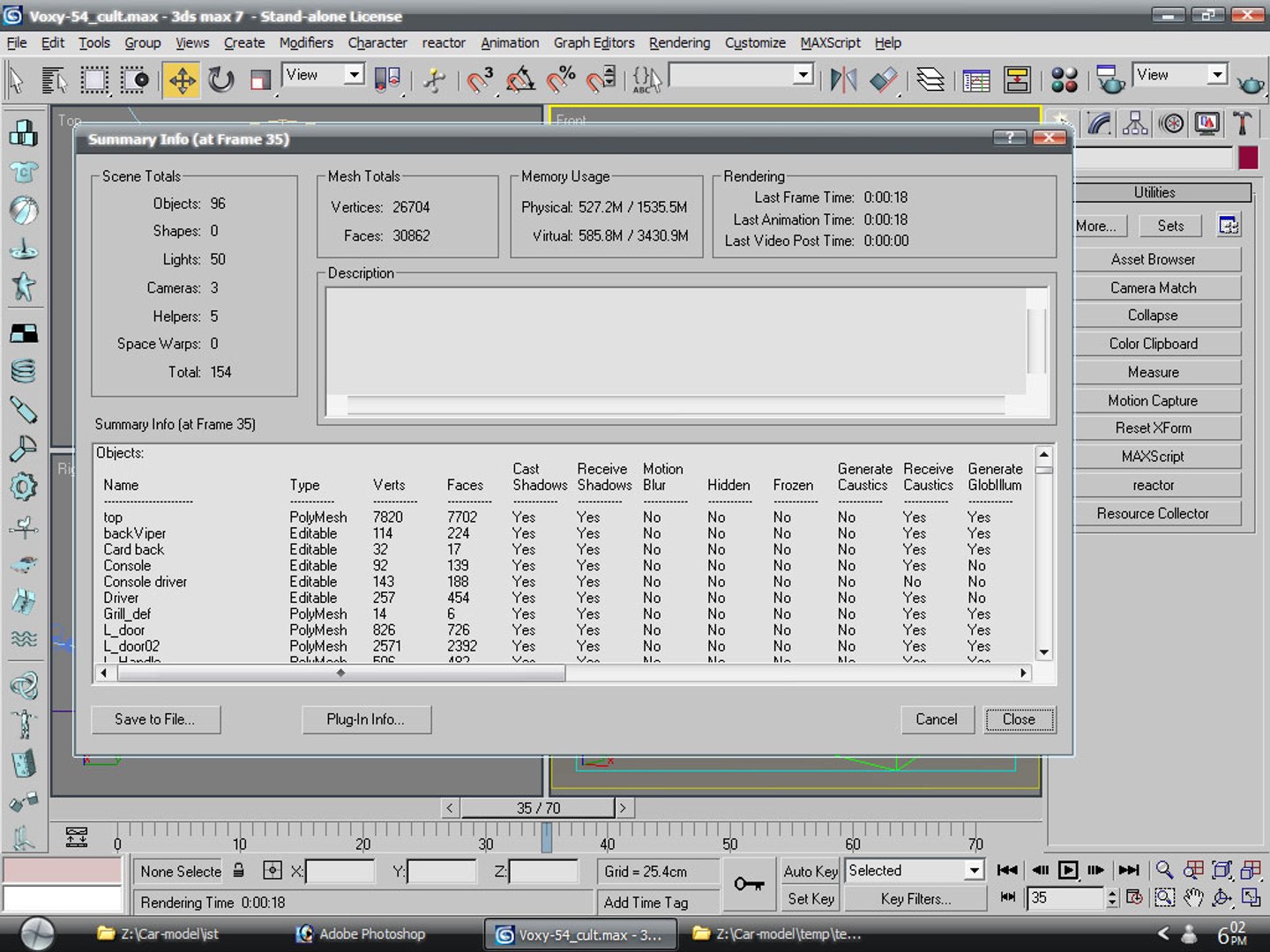This screenshot has height=952, width=1270.
Task: Open the Graph Editors menu
Action: pos(594,42)
